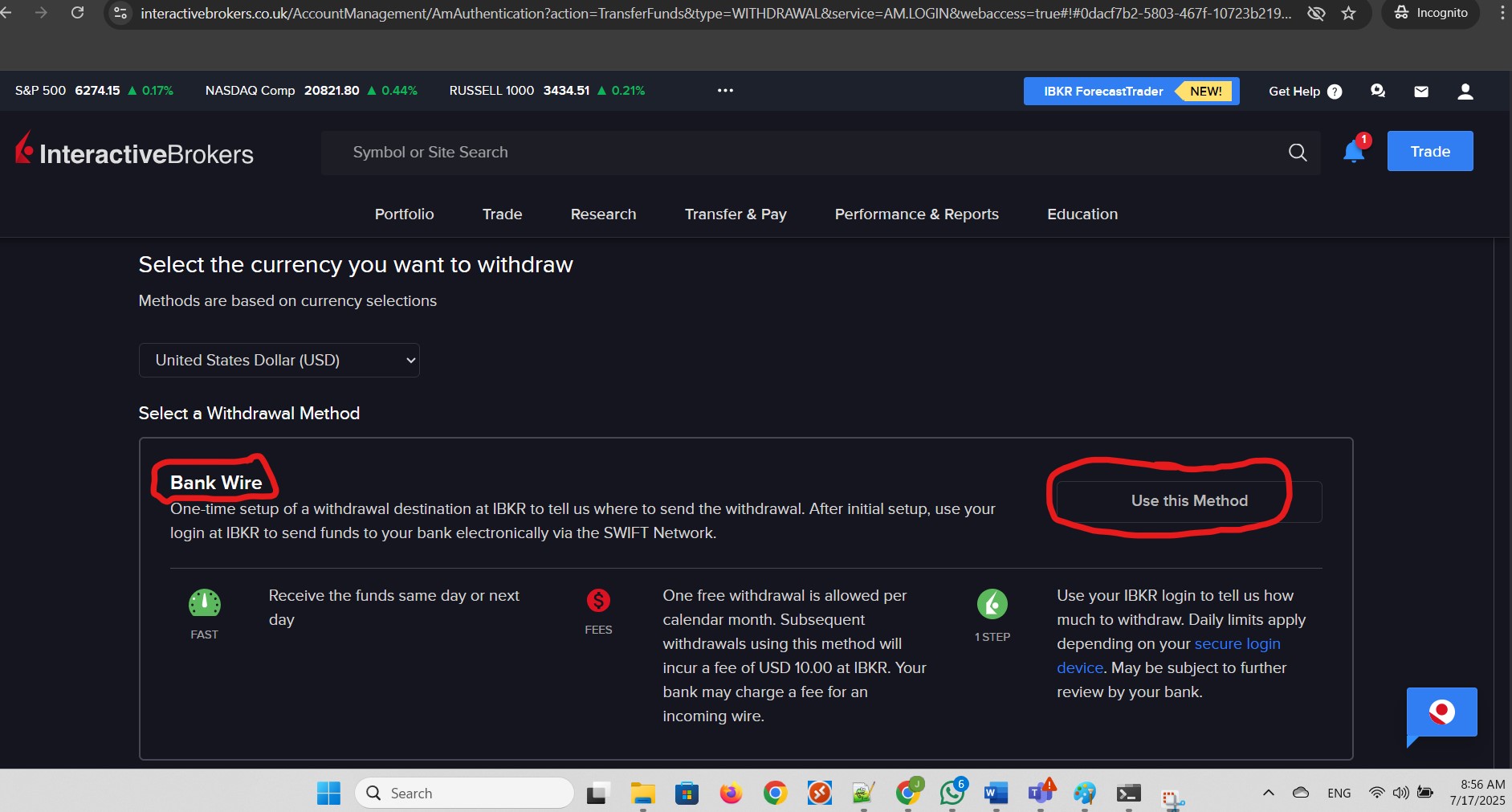This screenshot has width=1512, height=812.
Task: Click the site information icon in address bar
Action: (x=120, y=13)
